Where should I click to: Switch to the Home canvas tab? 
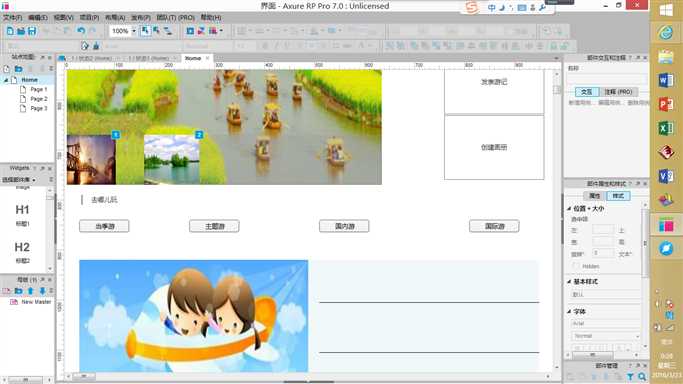pos(193,58)
